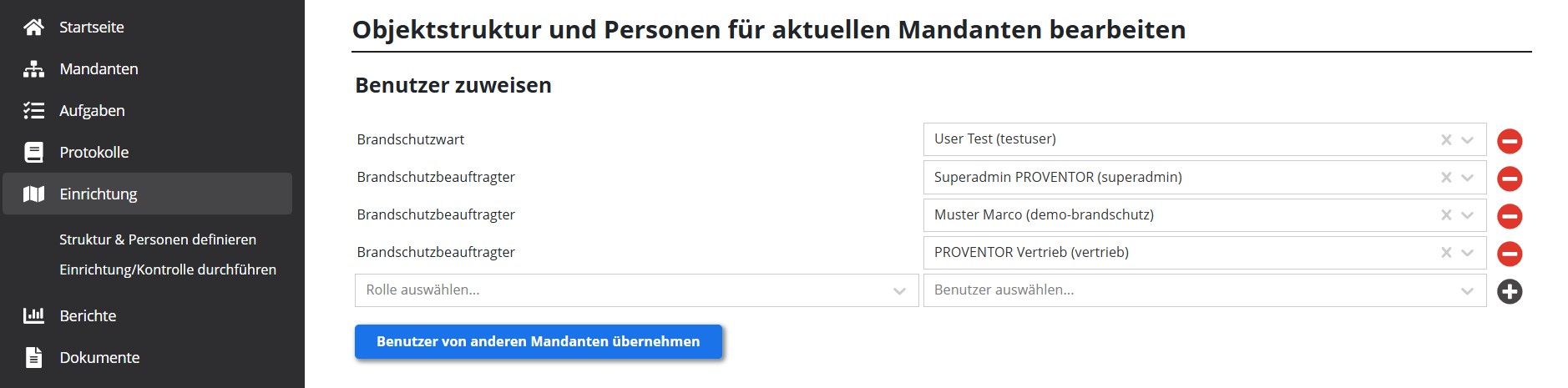Viewport: 1568px width, 388px height.
Task: Open the Rolle auswählen dropdown
Action: [x=635, y=290]
